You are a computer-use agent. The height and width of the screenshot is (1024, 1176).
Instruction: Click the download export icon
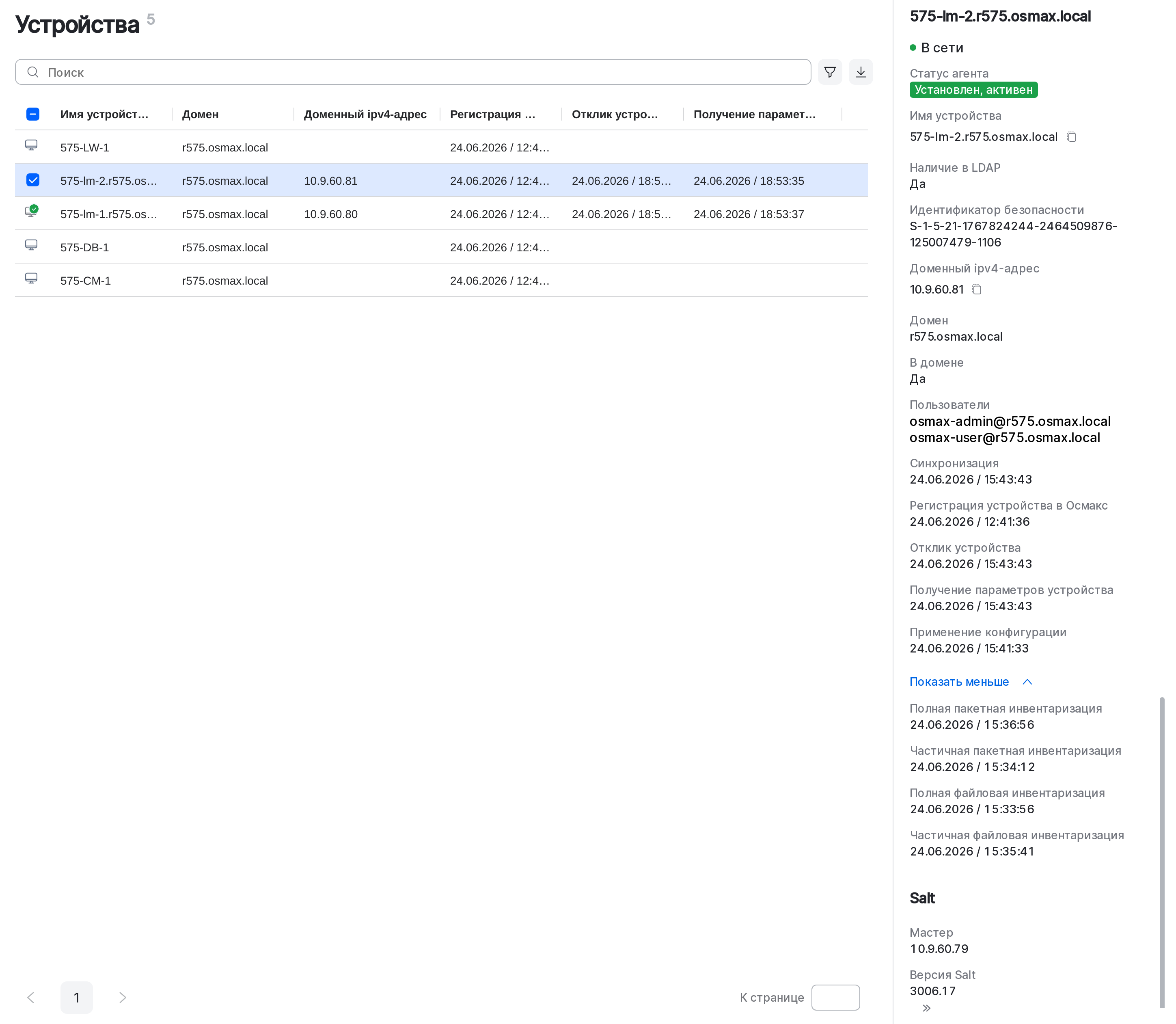pos(860,72)
